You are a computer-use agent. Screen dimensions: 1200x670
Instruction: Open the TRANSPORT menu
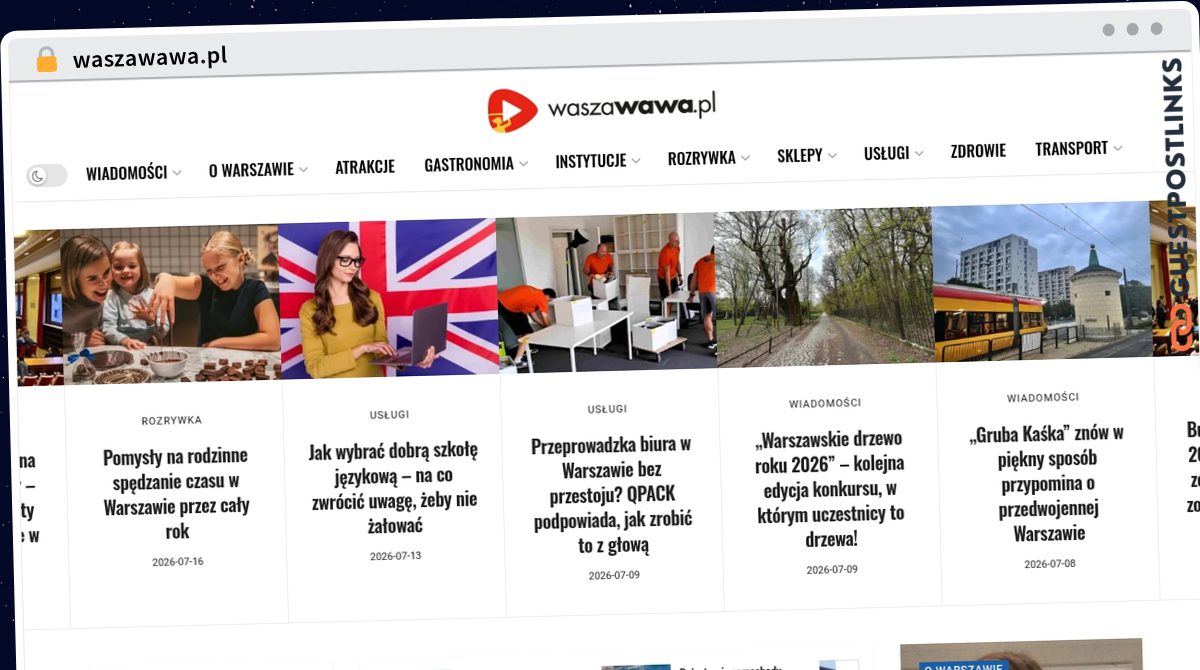[1071, 148]
